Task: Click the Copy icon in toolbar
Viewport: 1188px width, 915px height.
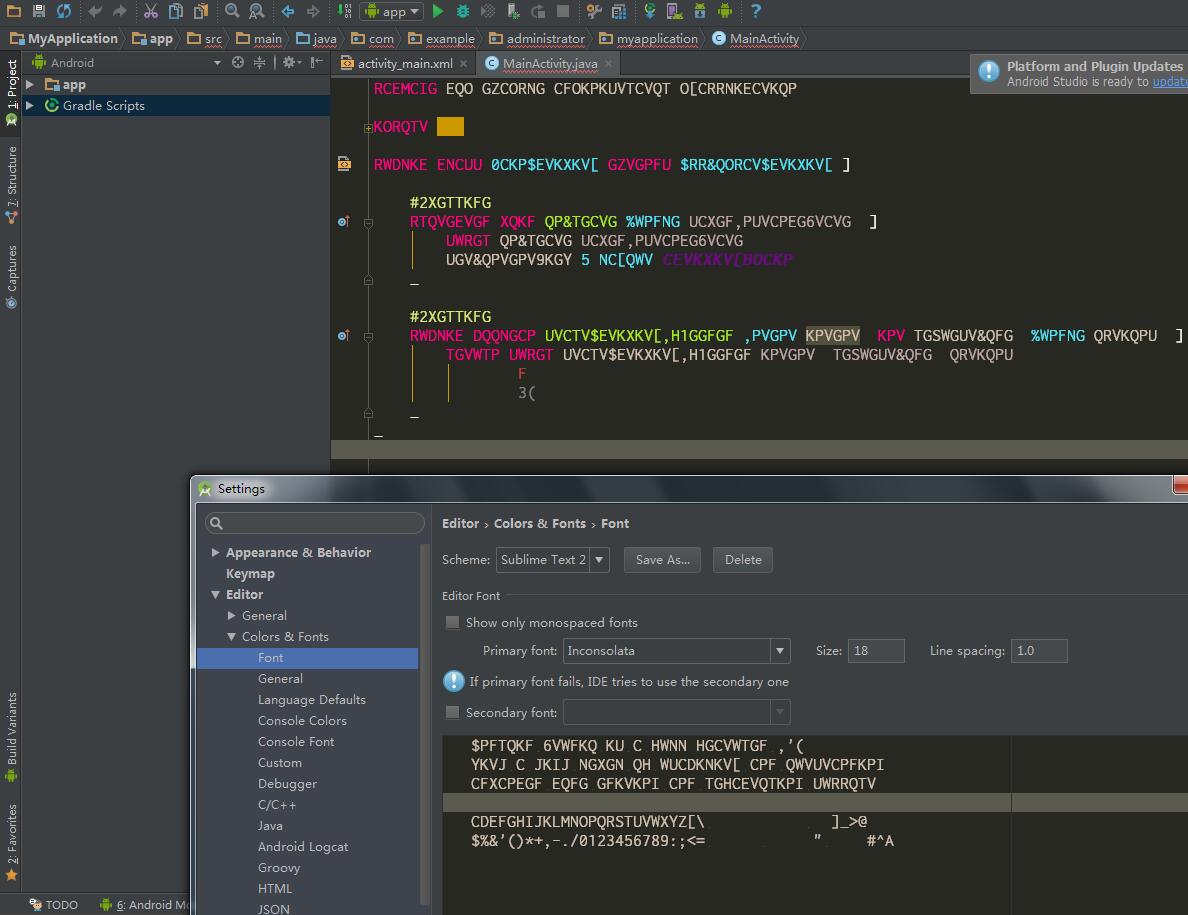Action: point(176,11)
